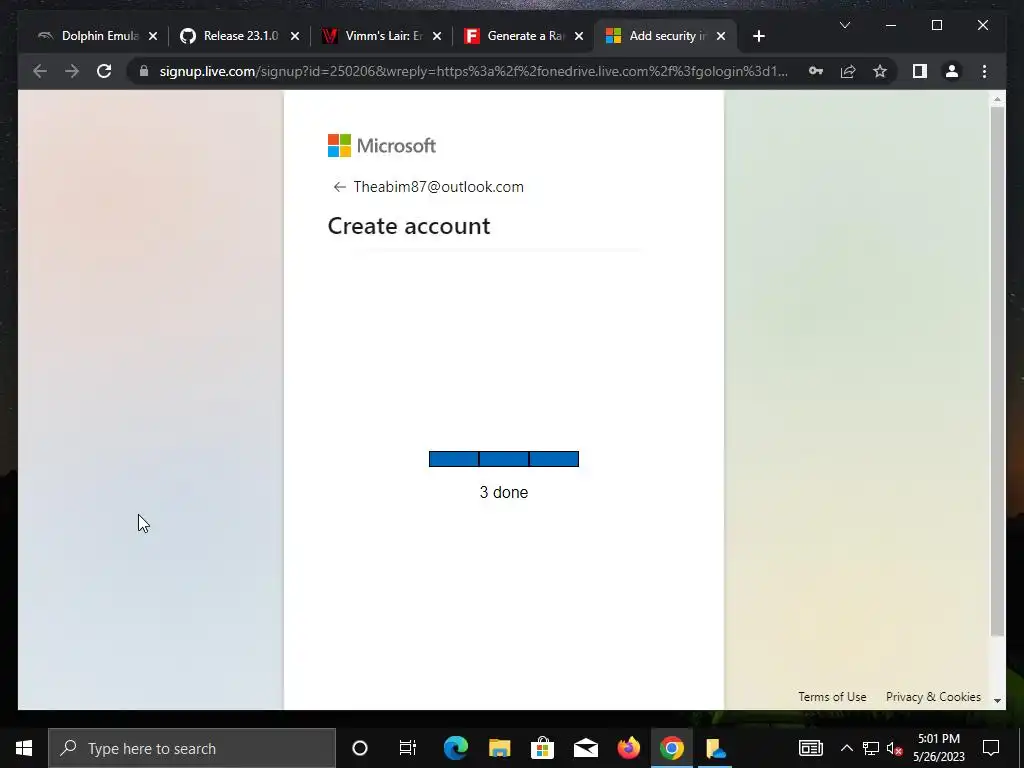Click the taskbar search box
The image size is (1024, 768).
(191, 748)
